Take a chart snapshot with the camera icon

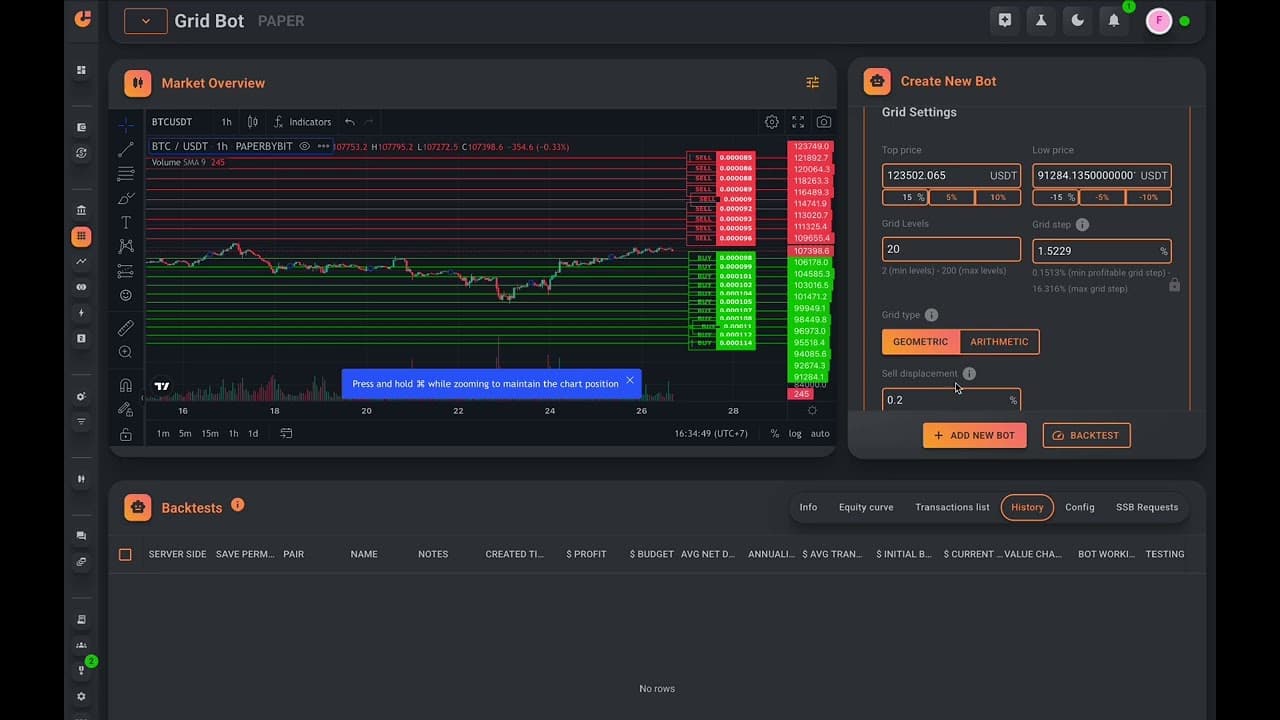click(x=823, y=121)
